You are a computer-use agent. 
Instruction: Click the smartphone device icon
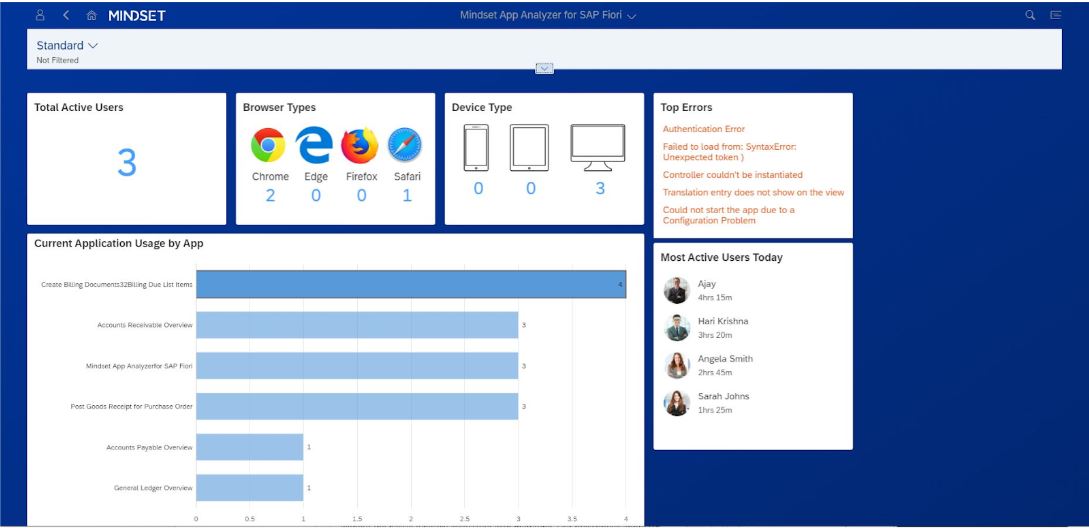coord(476,147)
